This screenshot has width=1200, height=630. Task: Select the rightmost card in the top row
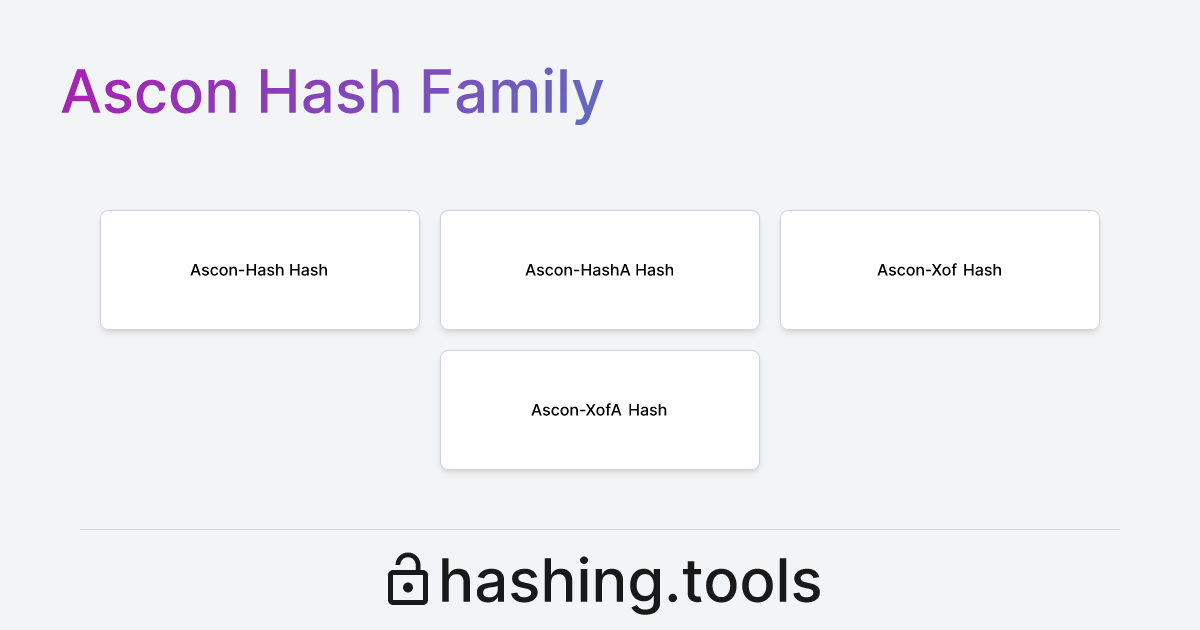point(940,270)
